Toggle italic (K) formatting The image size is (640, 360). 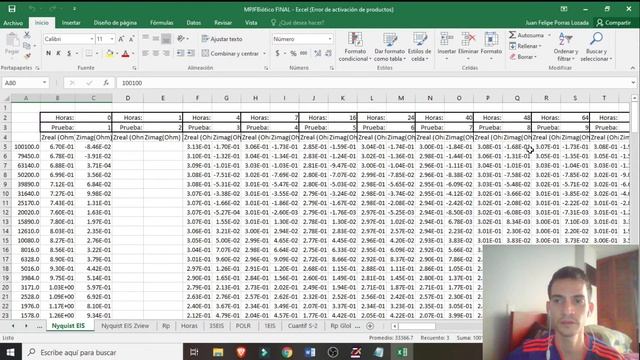coord(59,53)
